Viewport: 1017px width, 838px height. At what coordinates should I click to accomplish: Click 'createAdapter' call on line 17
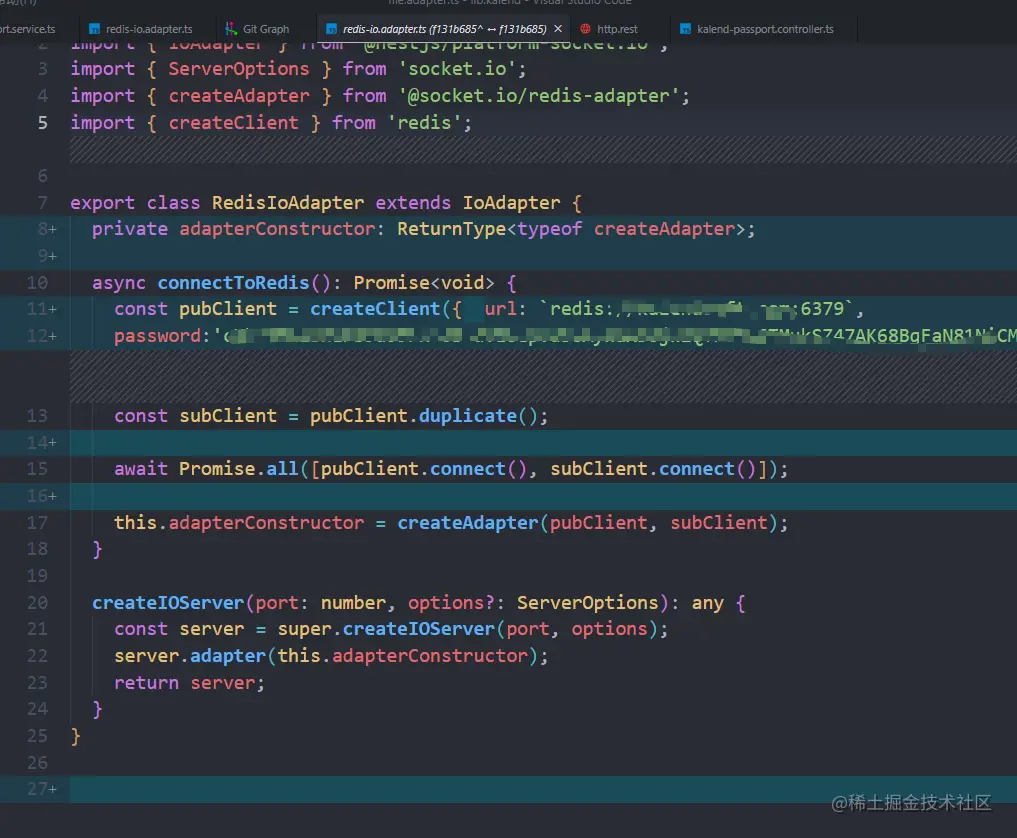468,523
